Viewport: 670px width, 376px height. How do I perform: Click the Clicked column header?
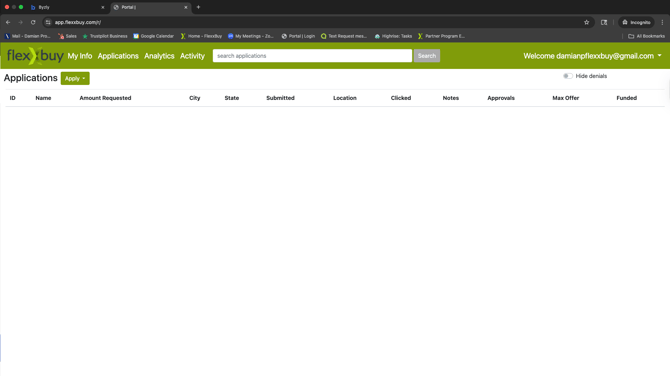tap(401, 98)
